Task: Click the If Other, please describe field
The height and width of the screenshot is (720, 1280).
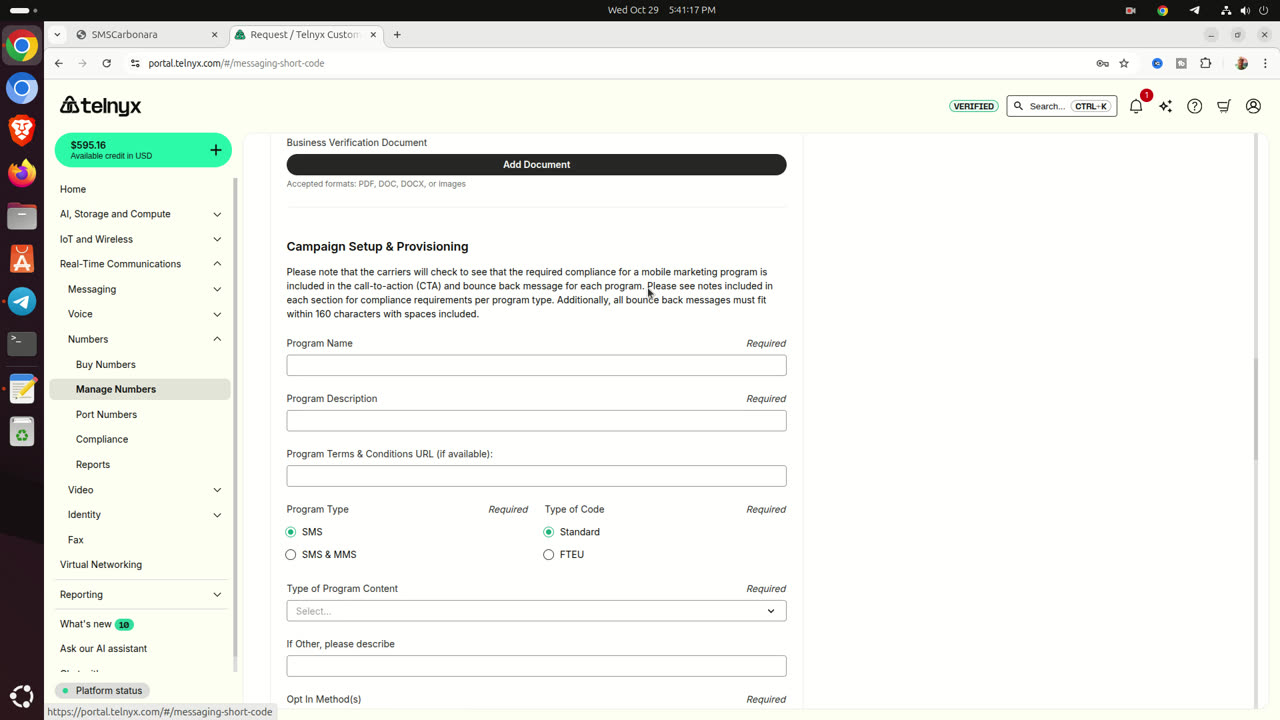Action: pyautogui.click(x=536, y=666)
